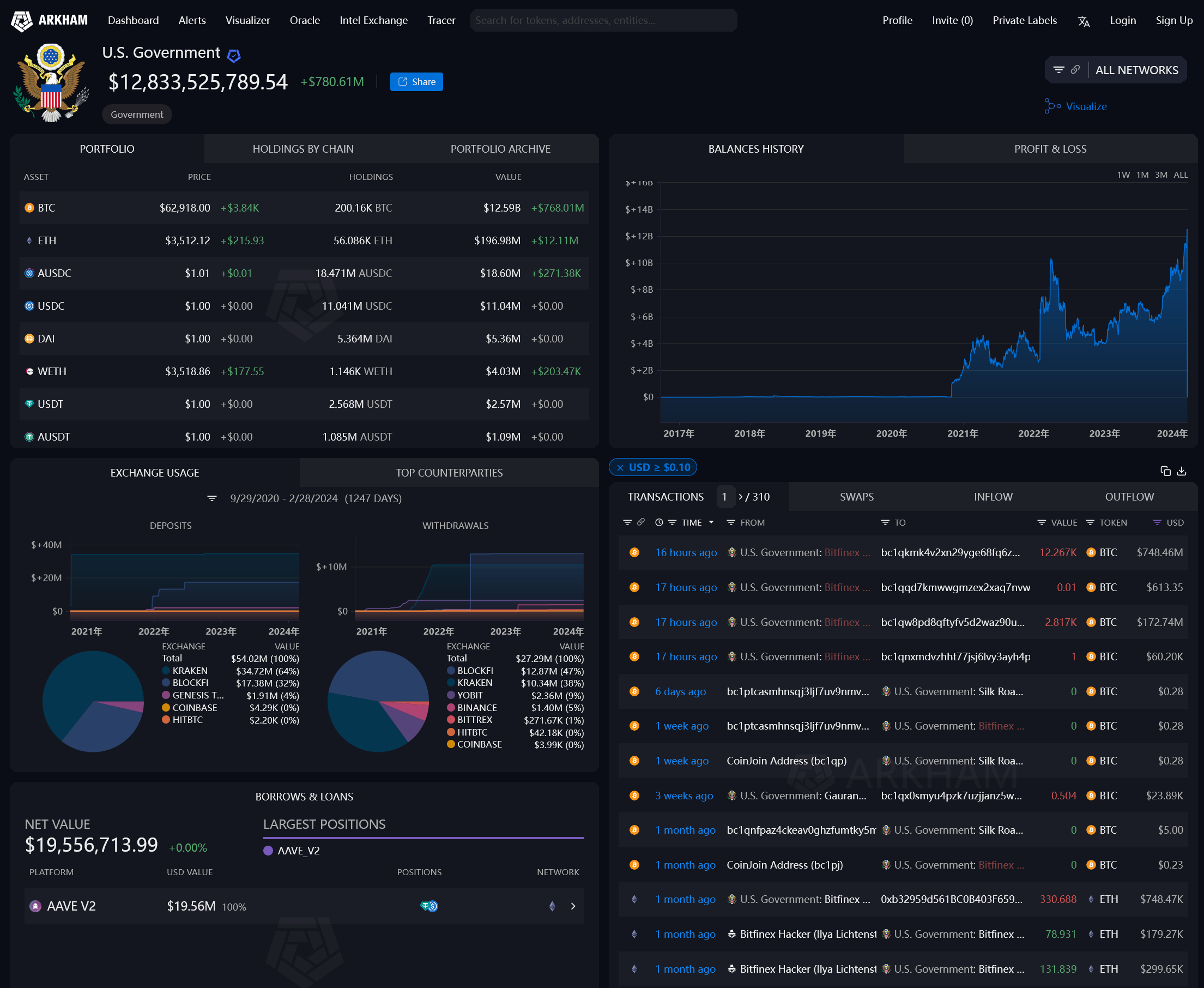1204x988 pixels.
Task: Click the Sign Up link
Action: pyautogui.click(x=1173, y=21)
